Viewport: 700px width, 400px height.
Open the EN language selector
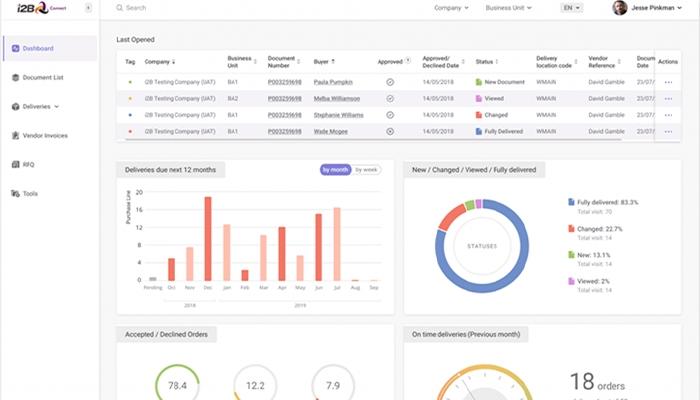point(571,8)
